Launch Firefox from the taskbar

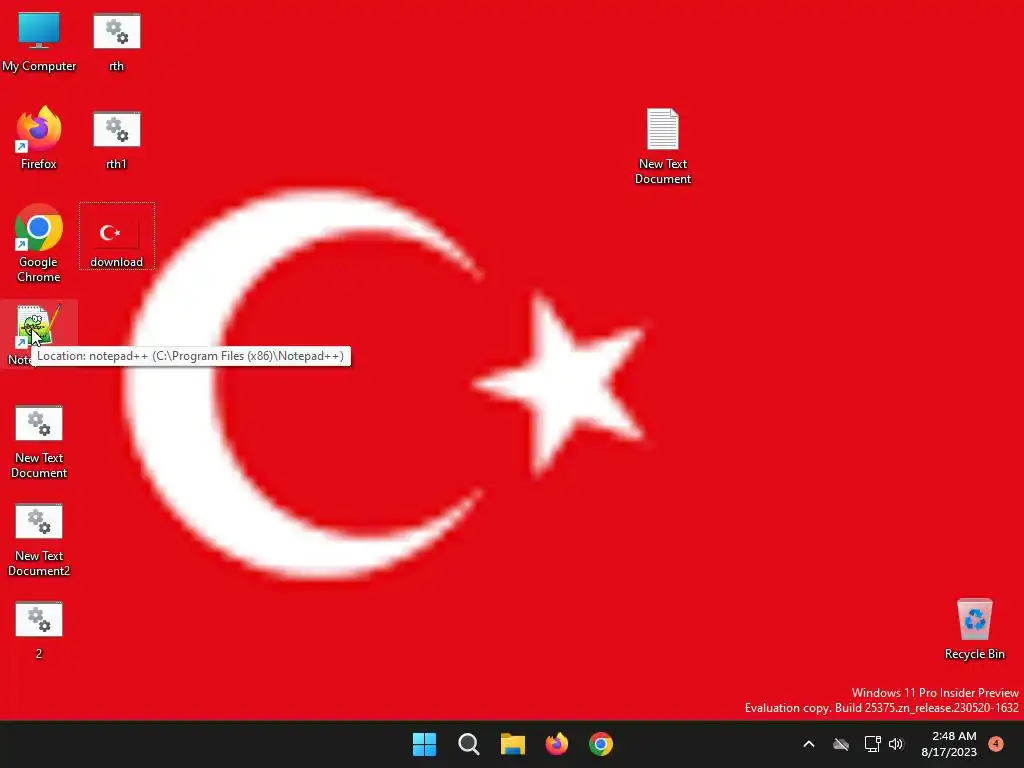[x=556, y=744]
